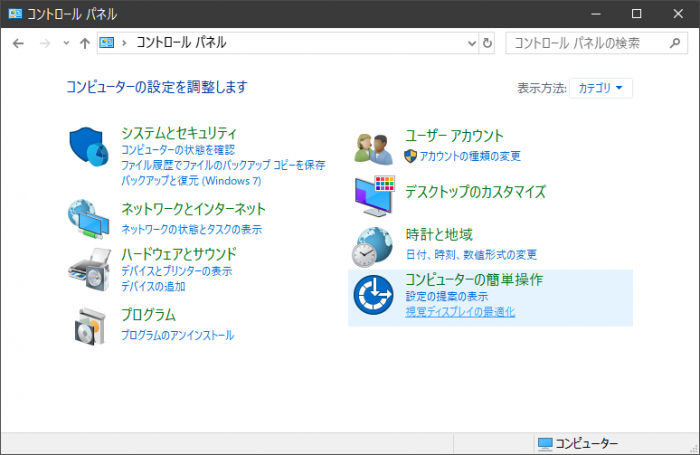Click プログラムのアンインストール link
The image size is (700, 455).
[178, 335]
